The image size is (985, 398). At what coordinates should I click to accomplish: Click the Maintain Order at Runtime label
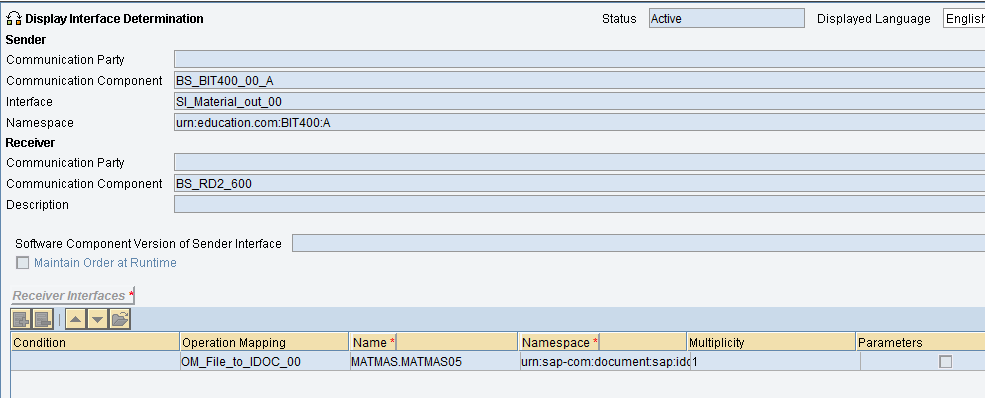[105, 263]
